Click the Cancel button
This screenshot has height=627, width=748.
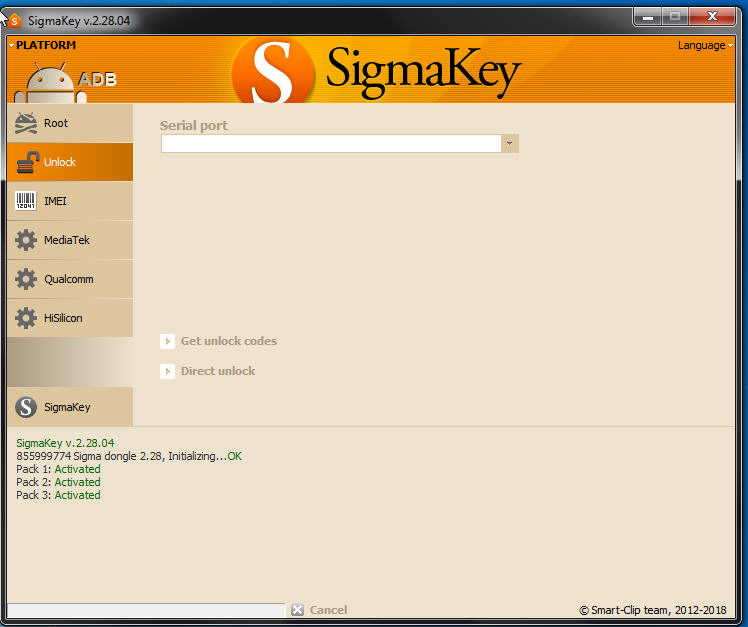point(319,610)
